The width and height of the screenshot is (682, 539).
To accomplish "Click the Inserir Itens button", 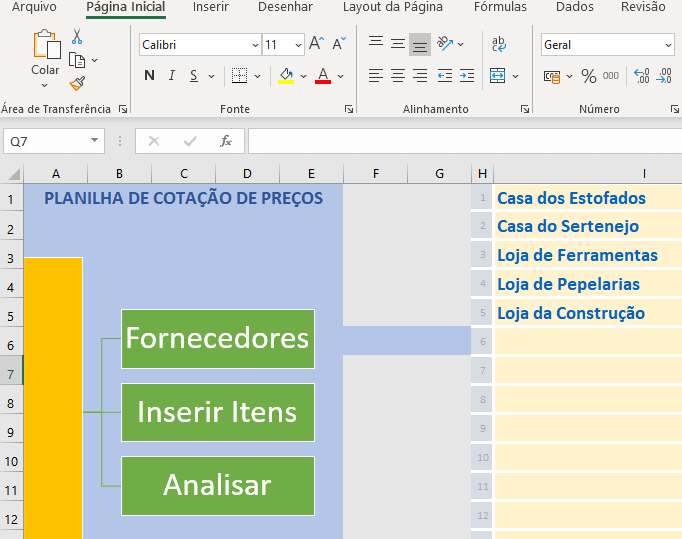I will click(x=218, y=412).
